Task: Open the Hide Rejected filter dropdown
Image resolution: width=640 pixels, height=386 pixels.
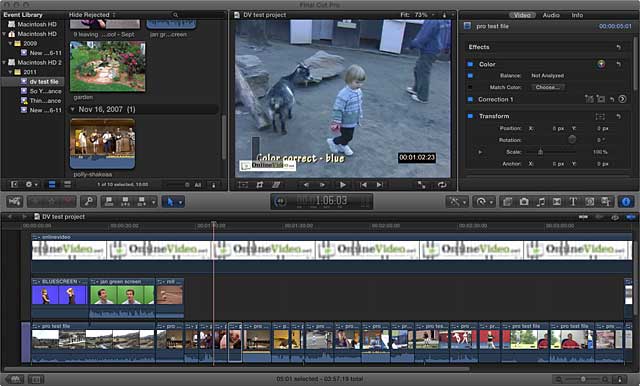Action: click(x=92, y=15)
